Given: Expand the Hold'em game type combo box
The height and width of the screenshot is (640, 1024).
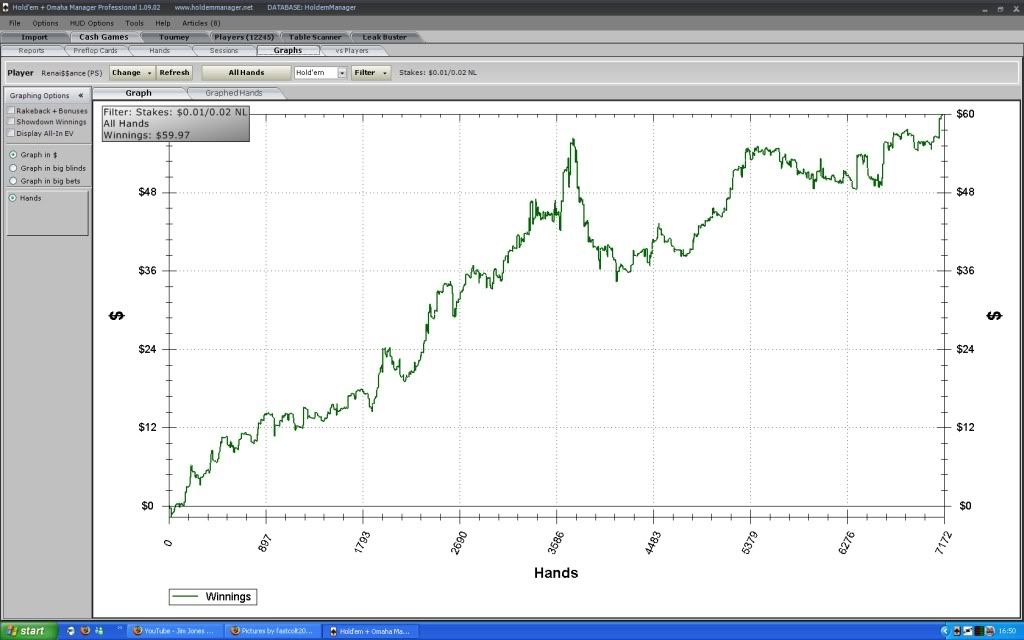Looking at the screenshot, I should coord(341,73).
